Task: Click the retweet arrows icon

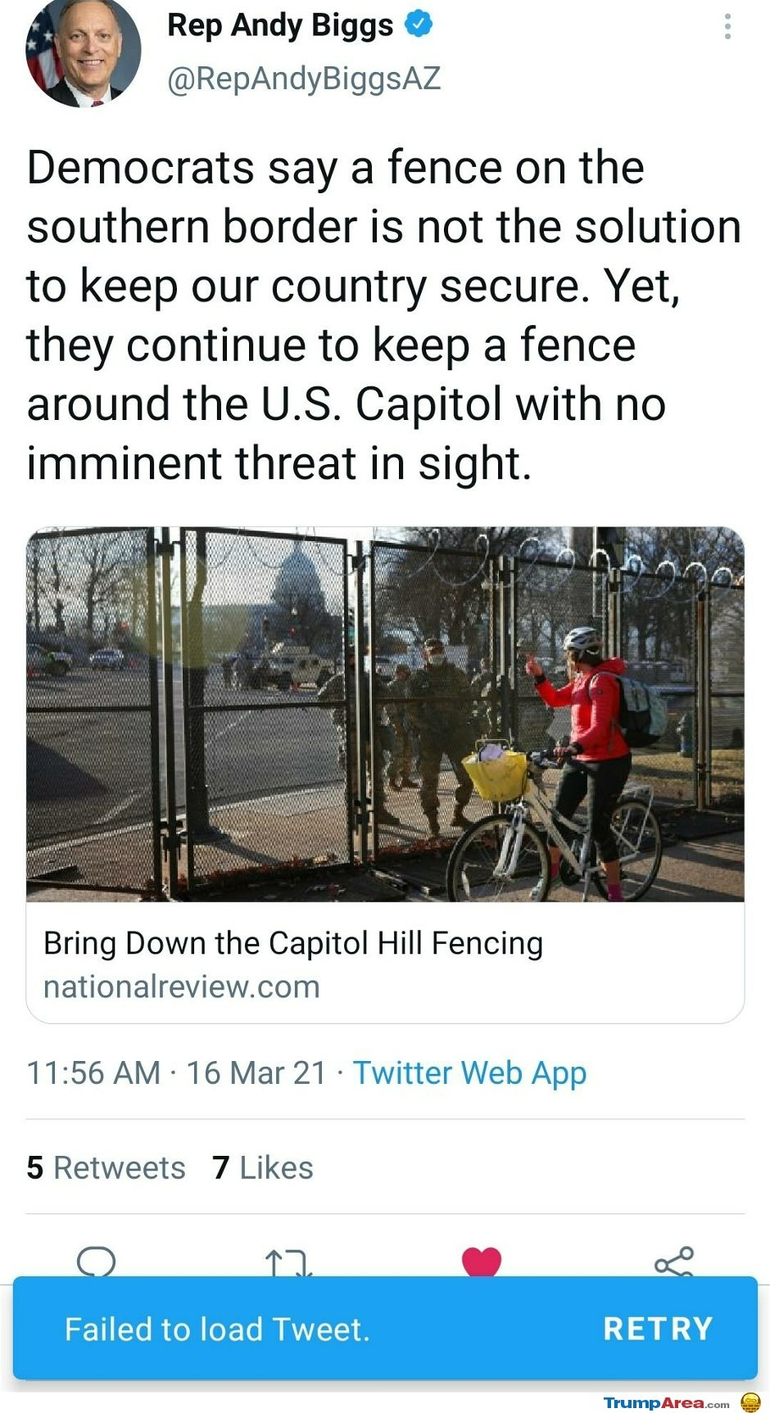Action: [288, 1263]
